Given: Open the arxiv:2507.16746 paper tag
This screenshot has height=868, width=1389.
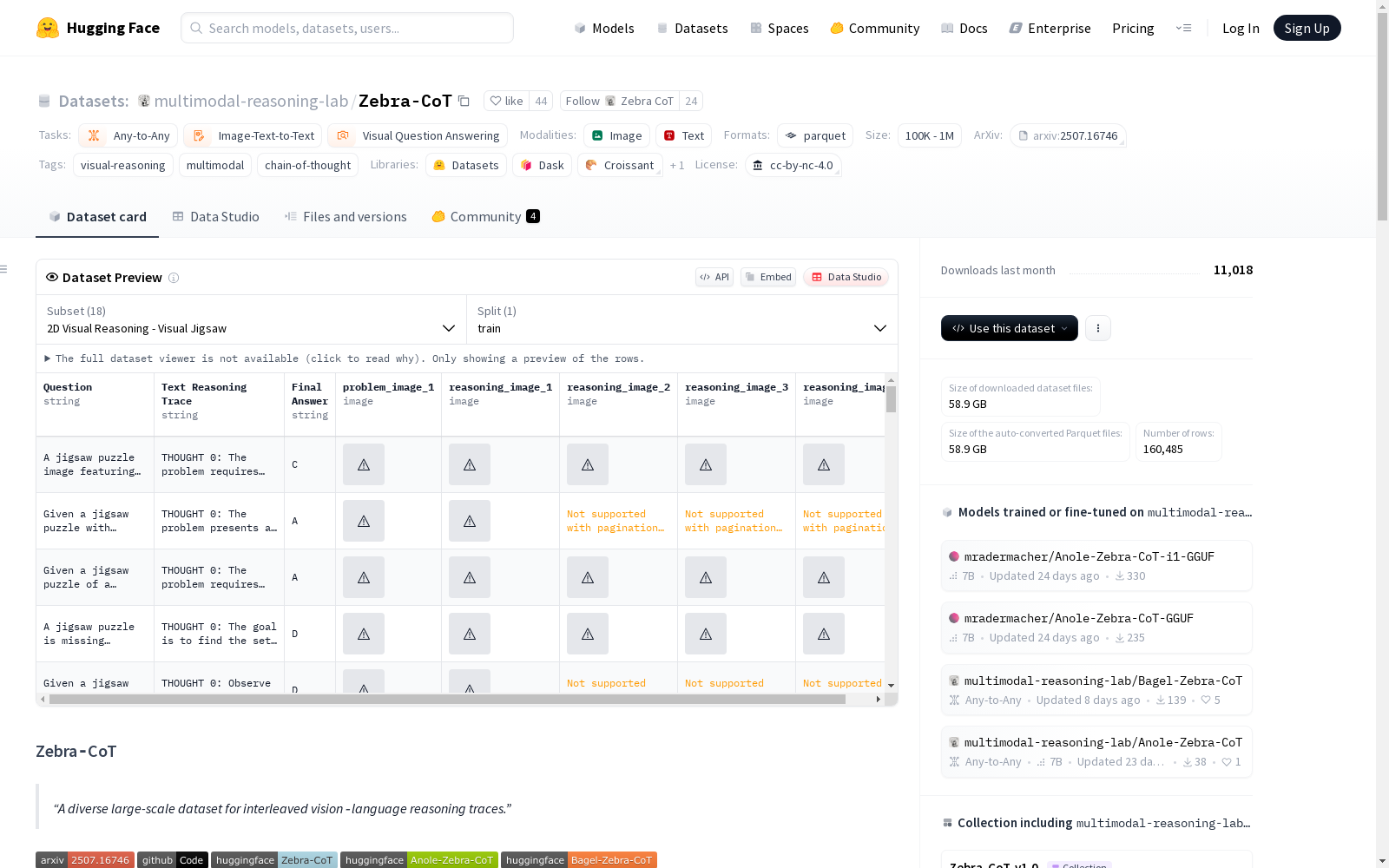Looking at the screenshot, I should point(1068,135).
